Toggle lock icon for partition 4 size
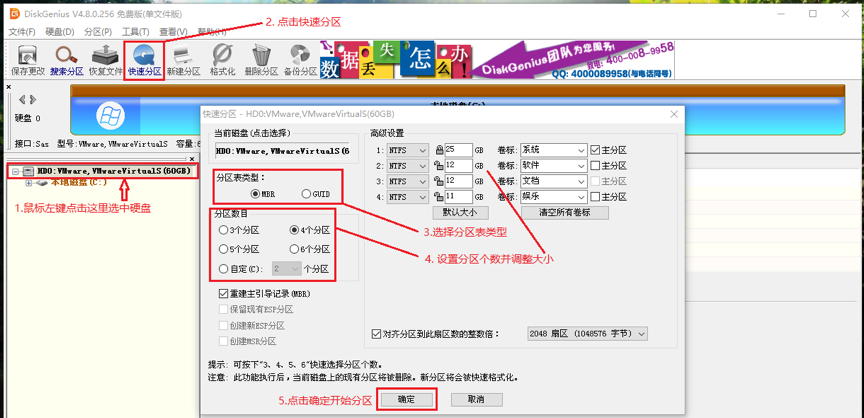Image resolution: width=864 pixels, height=418 pixels. (x=439, y=197)
